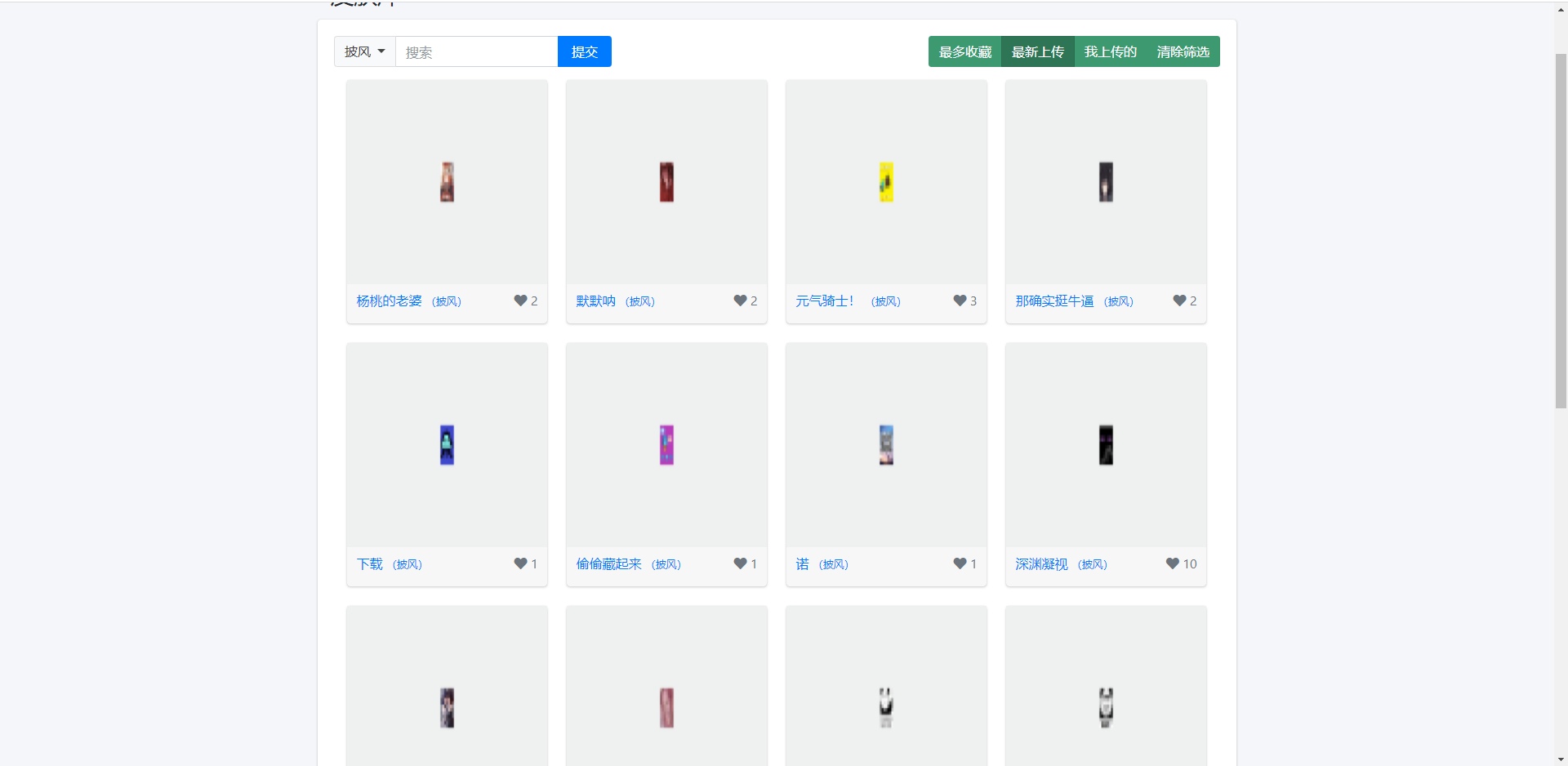1568x766 pixels.
Task: Click the scrollbar up arrow
Action: click(x=1561, y=10)
